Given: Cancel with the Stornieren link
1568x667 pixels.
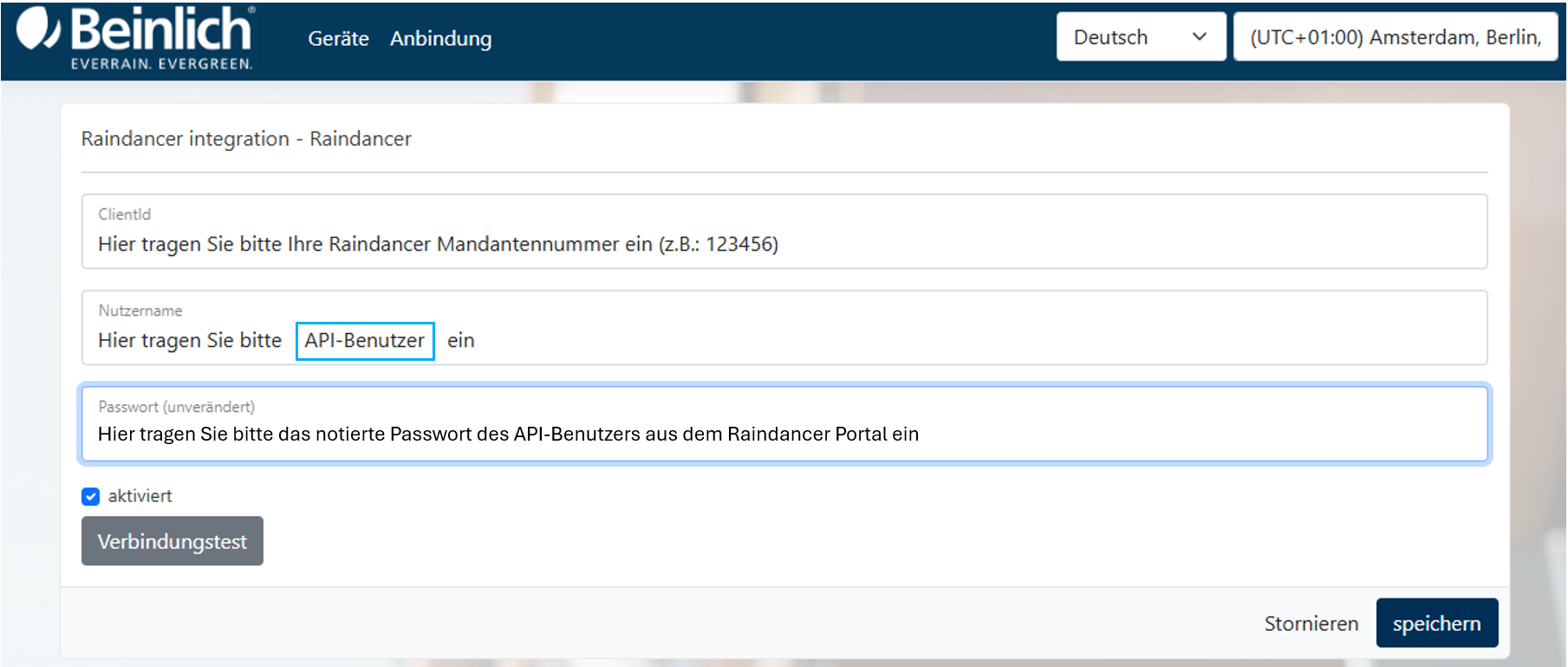Looking at the screenshot, I should point(1311,624).
